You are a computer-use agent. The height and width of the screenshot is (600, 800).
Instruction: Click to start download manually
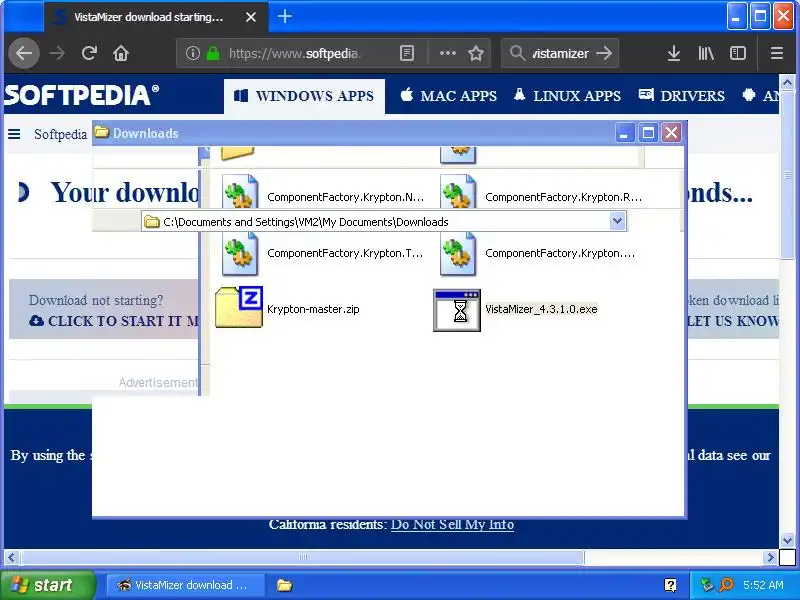tap(114, 321)
